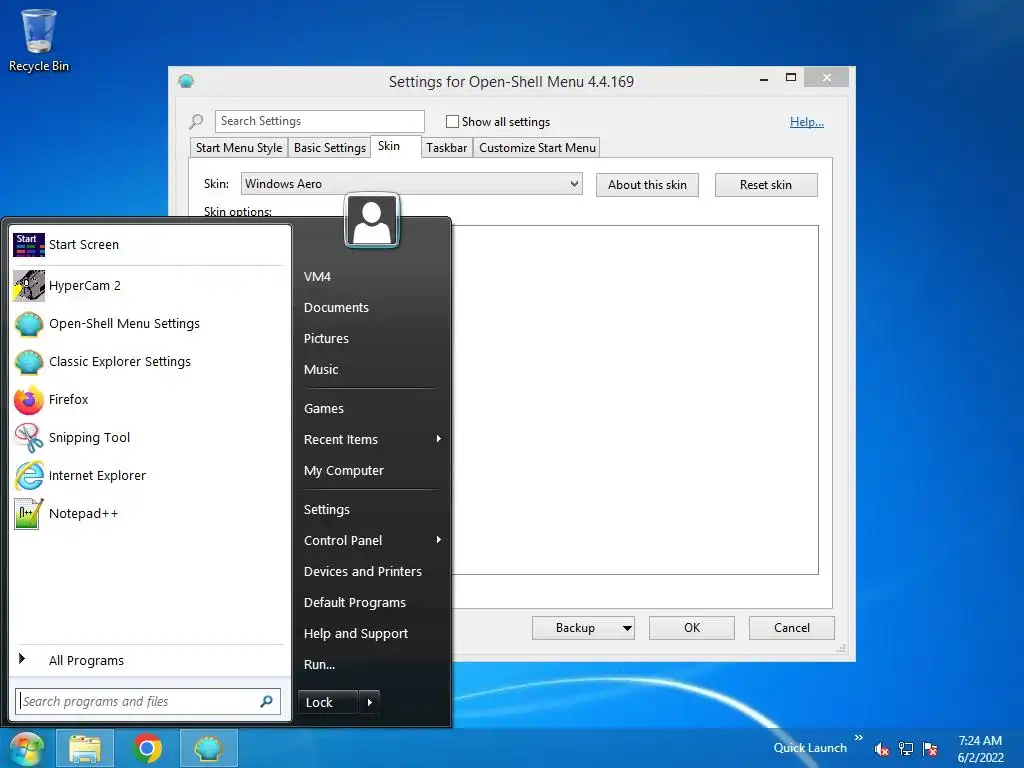Open File Explorer from the taskbar
The height and width of the screenshot is (768, 1024).
(x=85, y=748)
